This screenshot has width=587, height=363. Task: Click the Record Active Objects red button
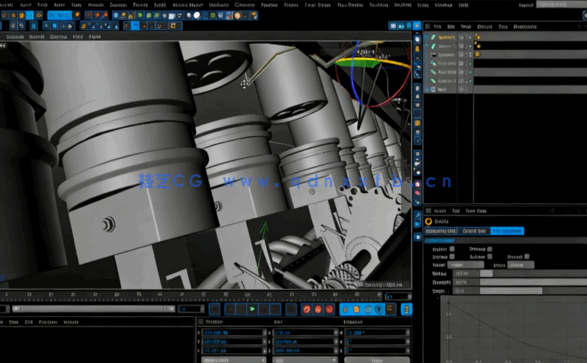pyautogui.click(x=307, y=309)
